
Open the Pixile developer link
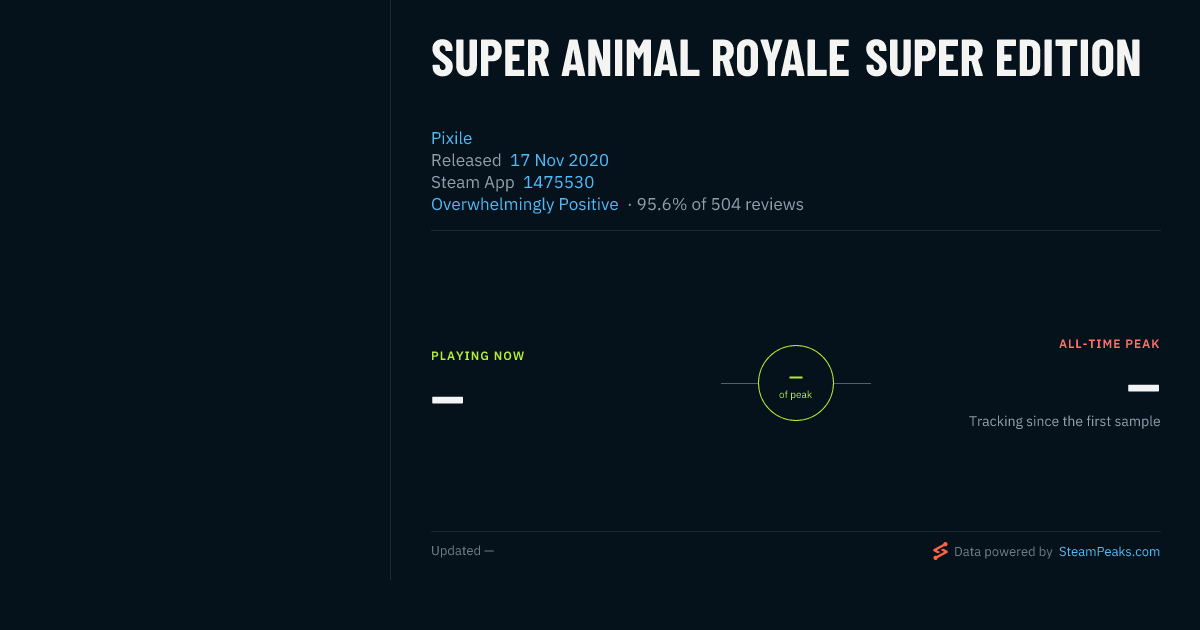pyautogui.click(x=451, y=138)
